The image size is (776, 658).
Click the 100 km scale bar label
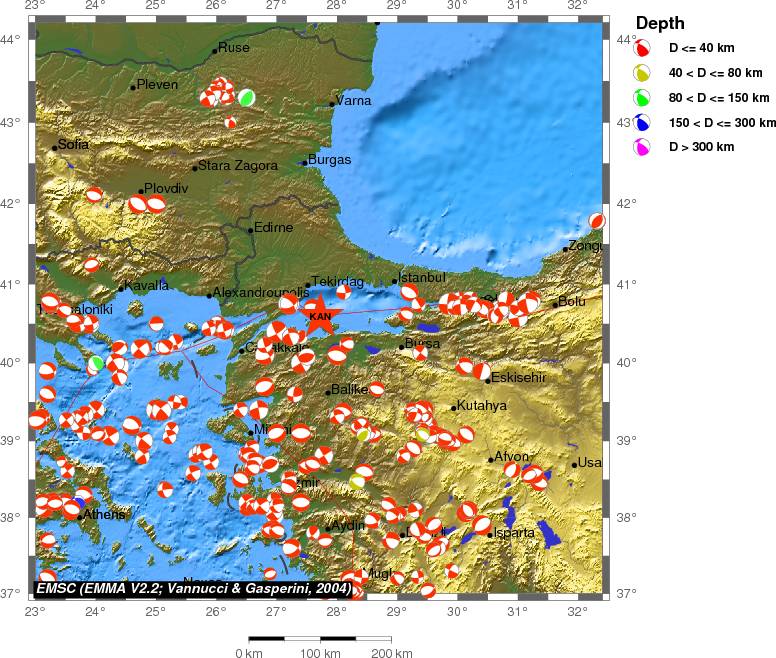[320, 652]
